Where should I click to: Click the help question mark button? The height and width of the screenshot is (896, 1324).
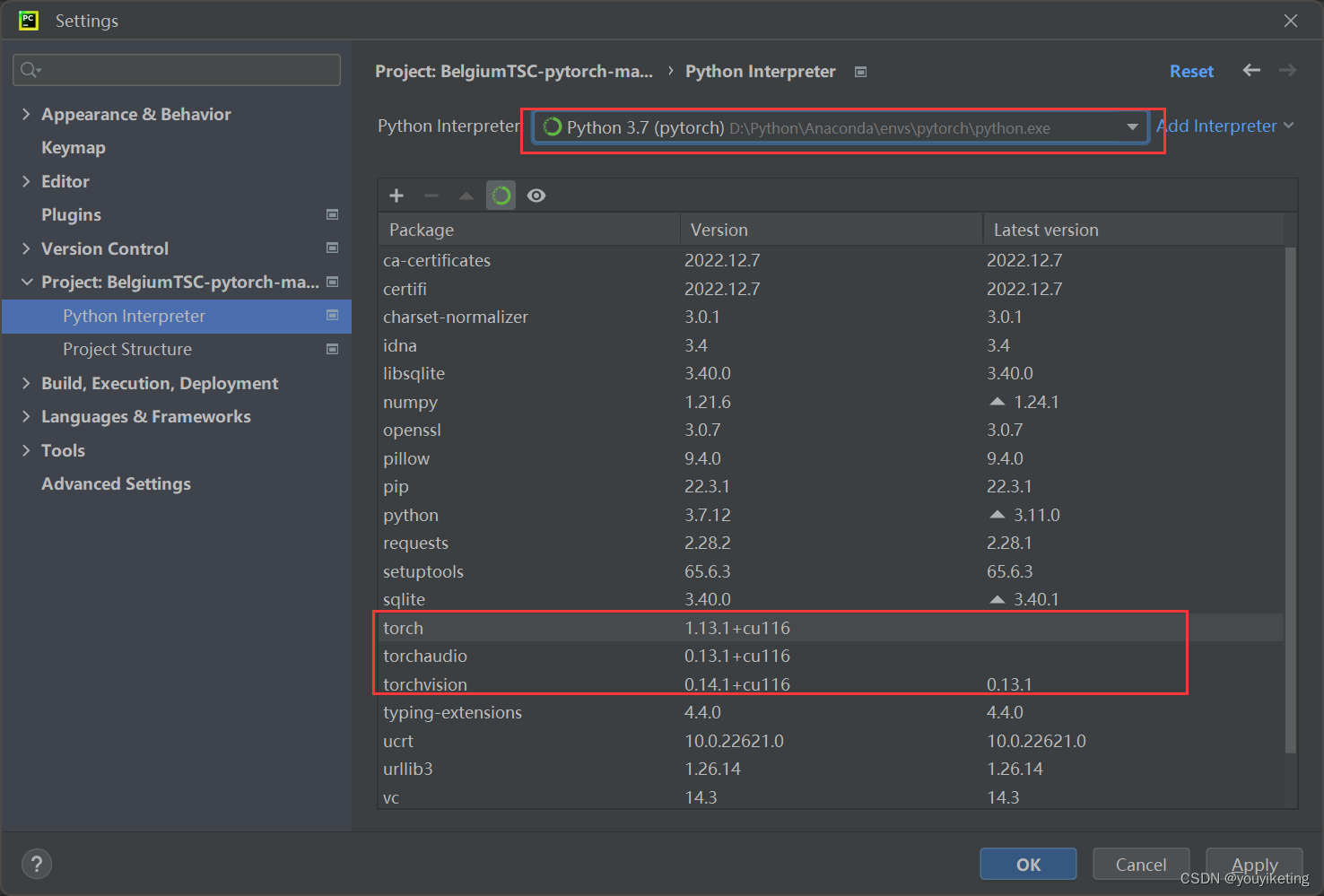click(x=37, y=864)
